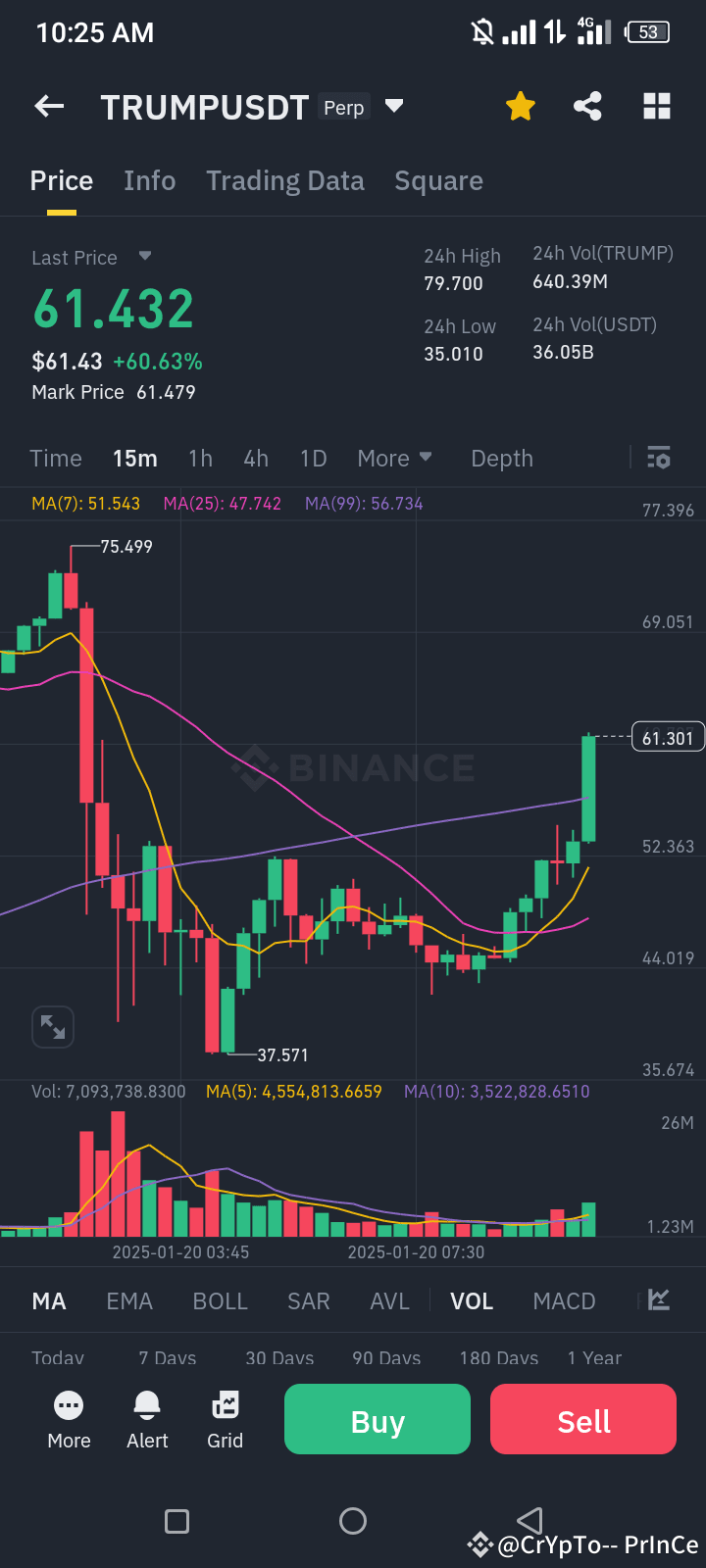Select the 1D candlestick timeframe

[x=313, y=458]
